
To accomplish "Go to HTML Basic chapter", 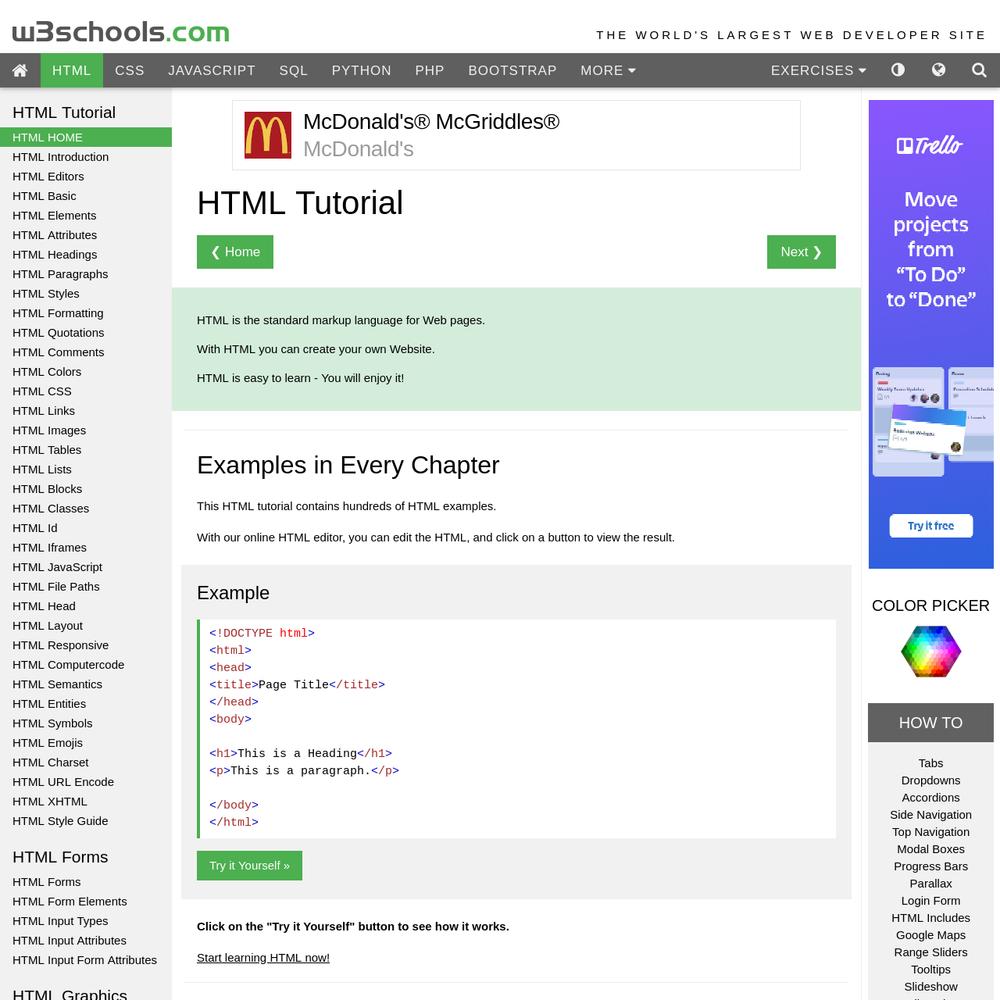I will (85, 196).
